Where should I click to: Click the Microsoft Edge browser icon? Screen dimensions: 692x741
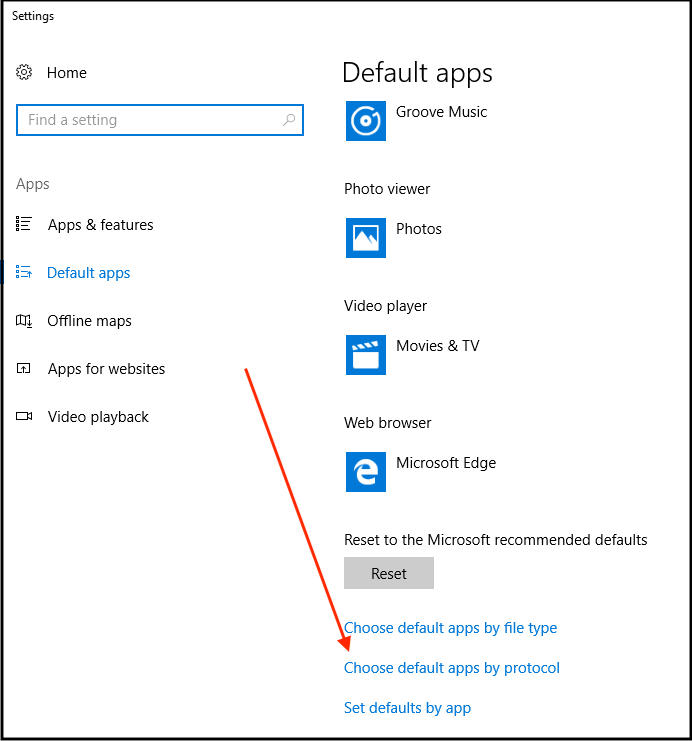click(x=365, y=472)
